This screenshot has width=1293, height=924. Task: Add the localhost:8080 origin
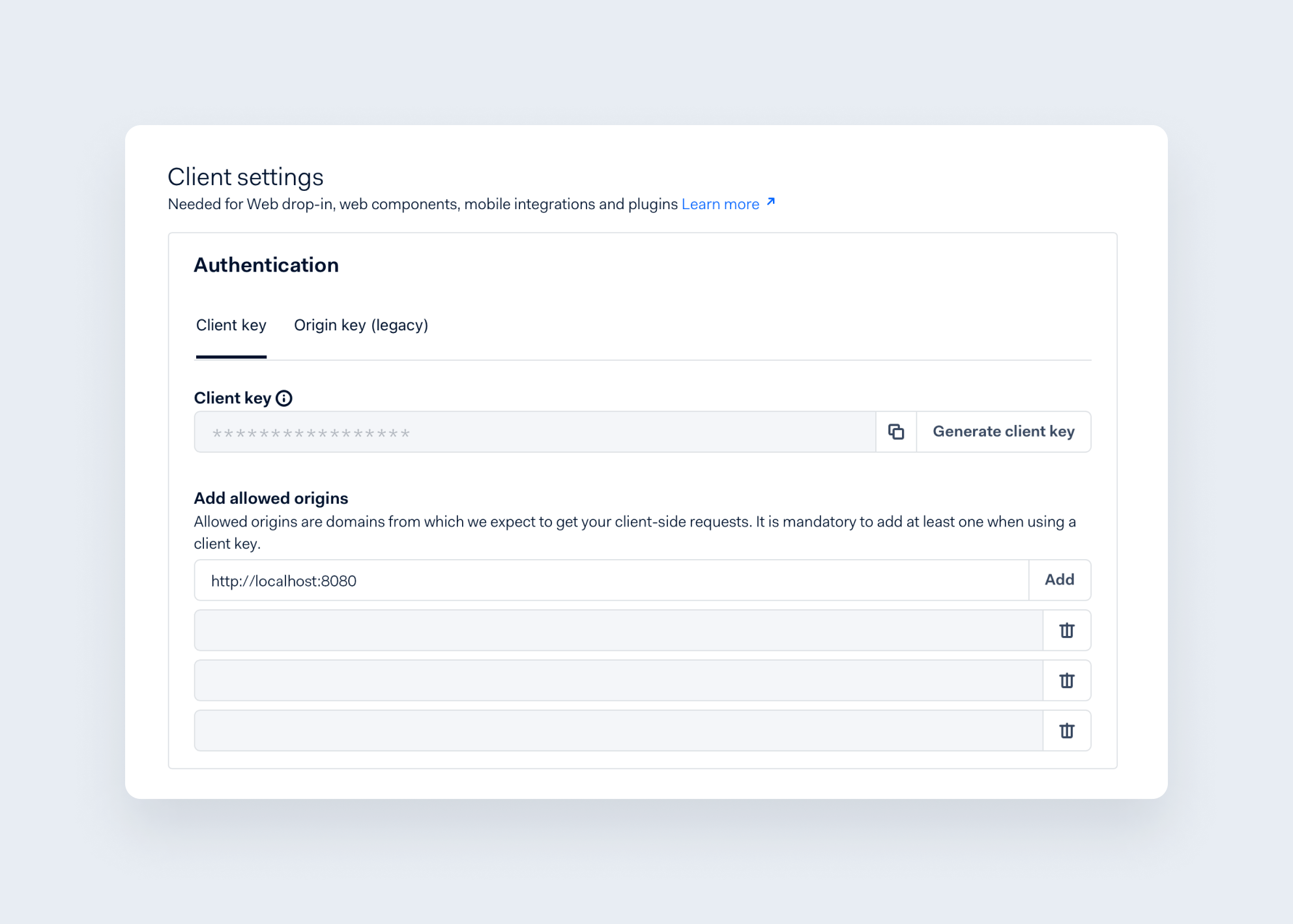(x=1059, y=580)
